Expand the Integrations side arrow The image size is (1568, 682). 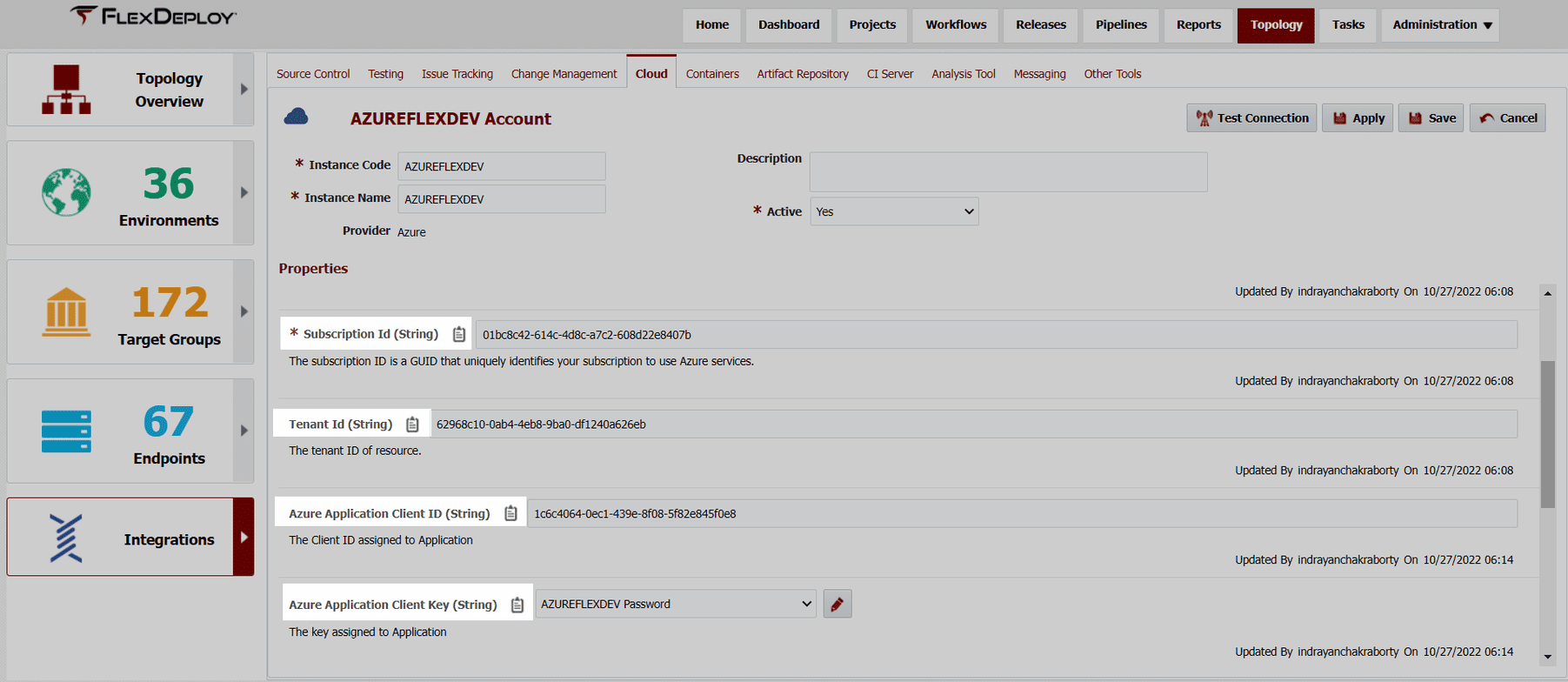pos(244,537)
